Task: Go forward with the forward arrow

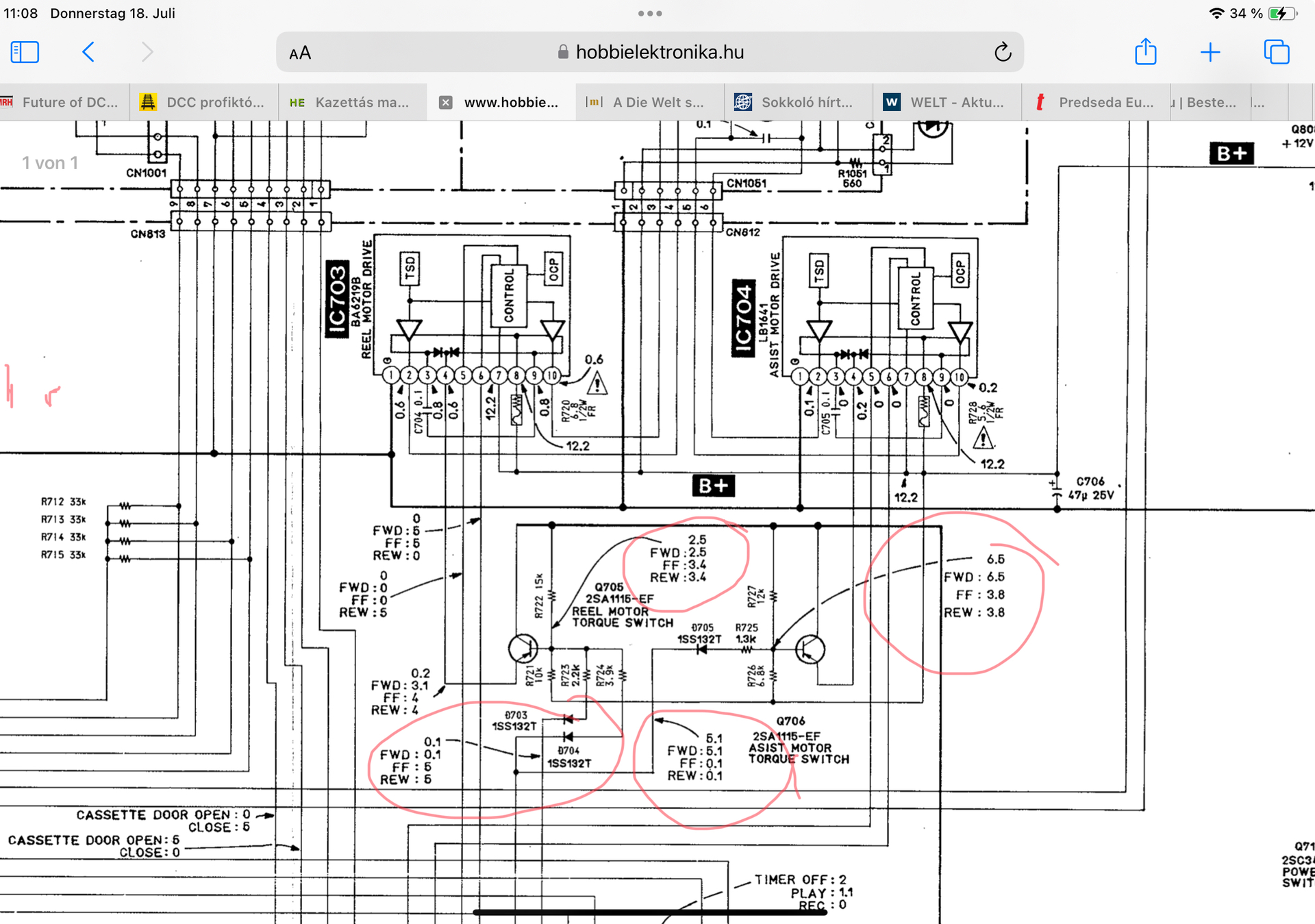Action: pos(147,52)
